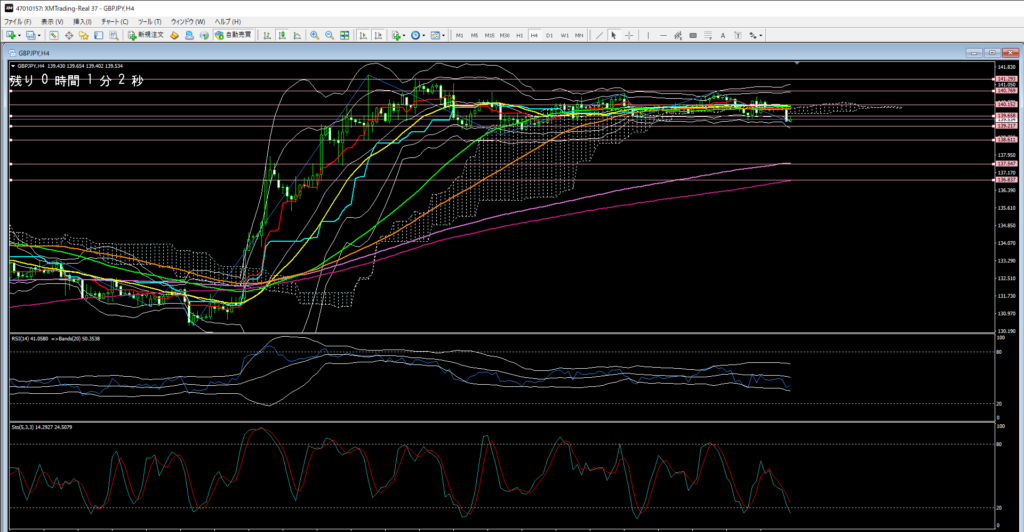Click the MetaEditor book icon
Viewport: 1024px width, 532px height.
pos(174,35)
